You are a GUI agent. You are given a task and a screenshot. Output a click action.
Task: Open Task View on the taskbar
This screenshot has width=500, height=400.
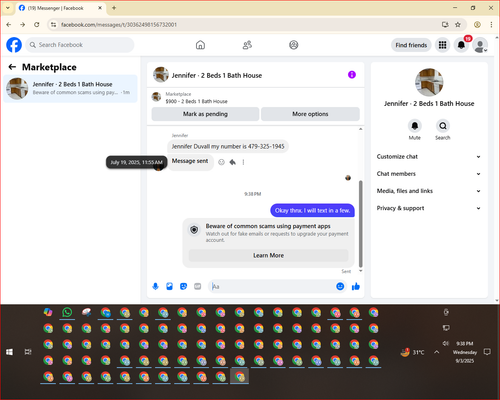click(28, 352)
